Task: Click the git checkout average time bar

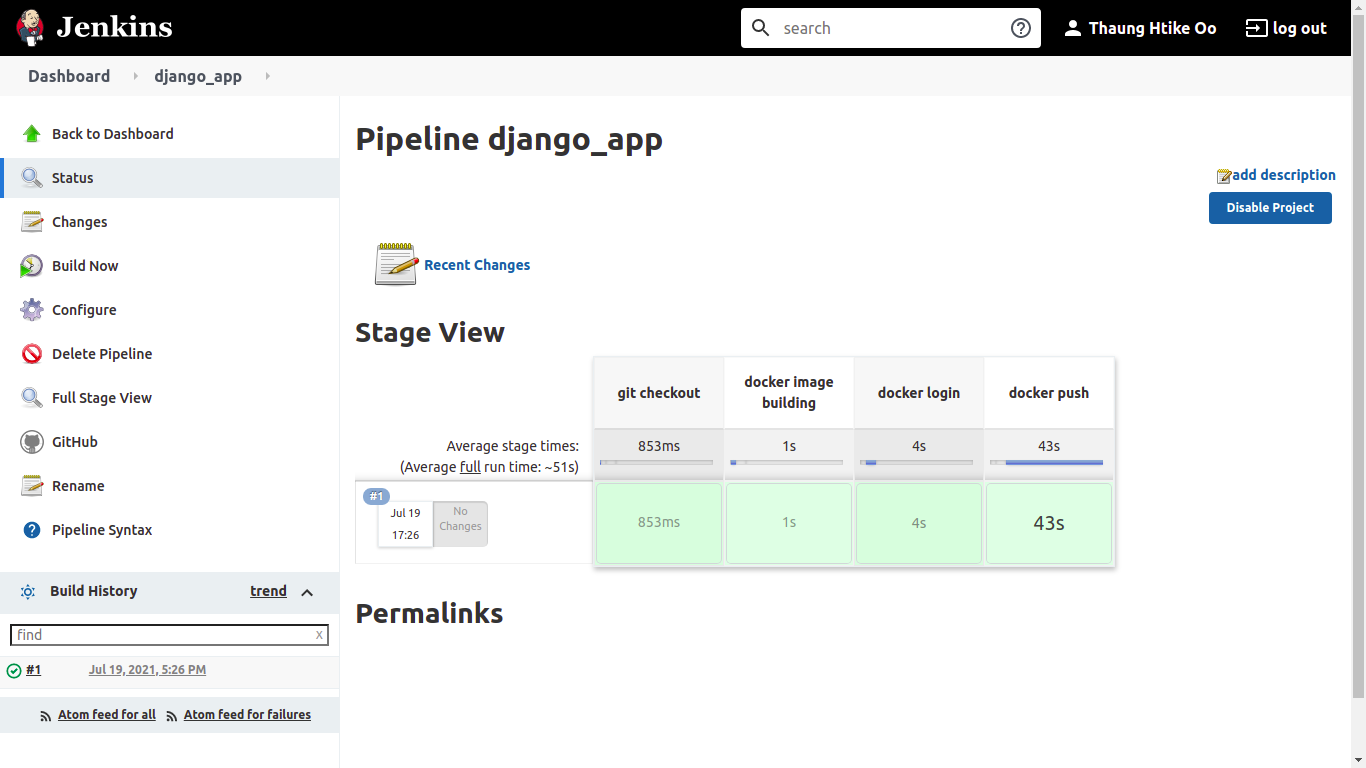Action: tap(657, 462)
